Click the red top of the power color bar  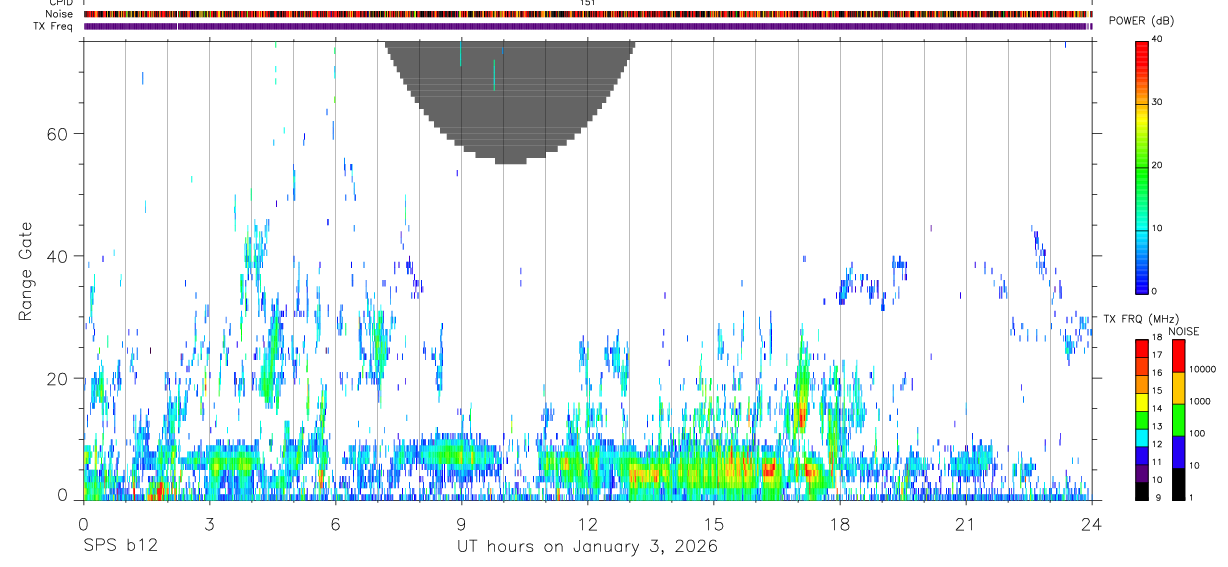[x=1142, y=50]
